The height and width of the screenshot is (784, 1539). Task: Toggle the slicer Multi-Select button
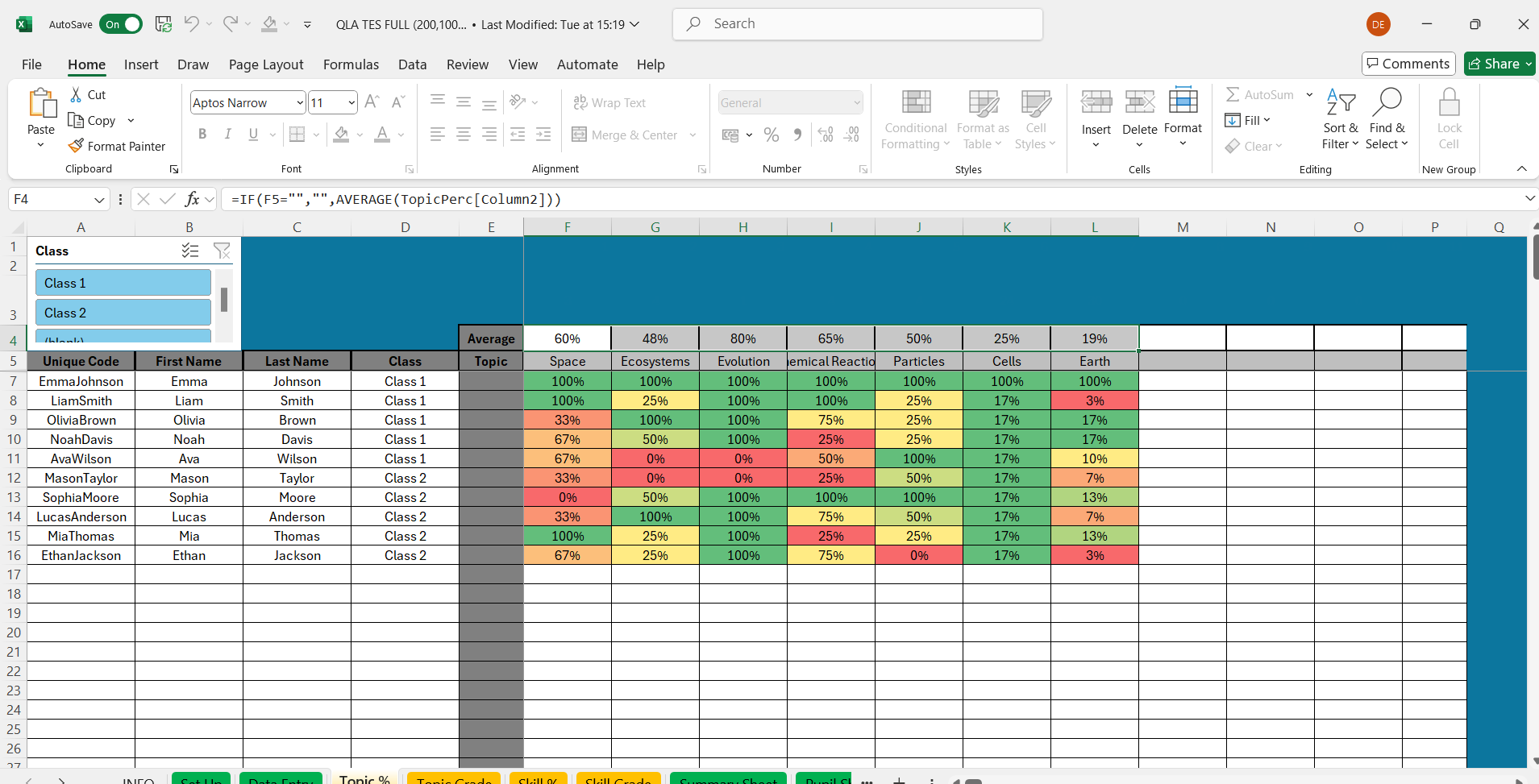tap(190, 251)
